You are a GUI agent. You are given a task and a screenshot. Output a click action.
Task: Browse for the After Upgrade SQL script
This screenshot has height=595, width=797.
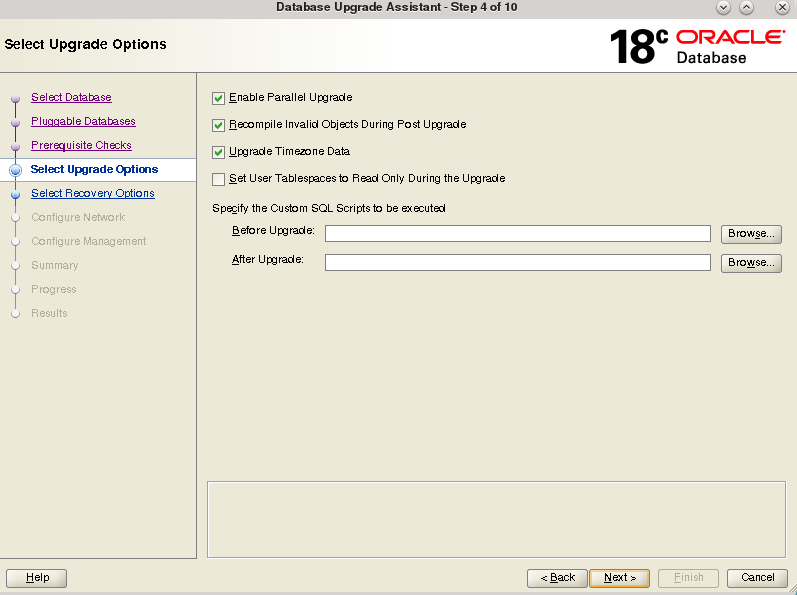(x=751, y=263)
